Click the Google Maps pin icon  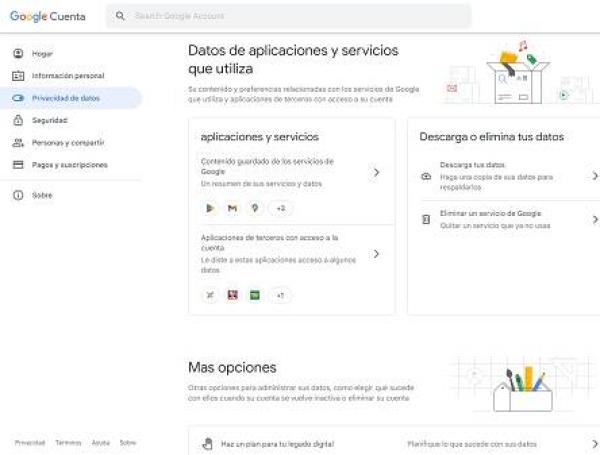(255, 208)
